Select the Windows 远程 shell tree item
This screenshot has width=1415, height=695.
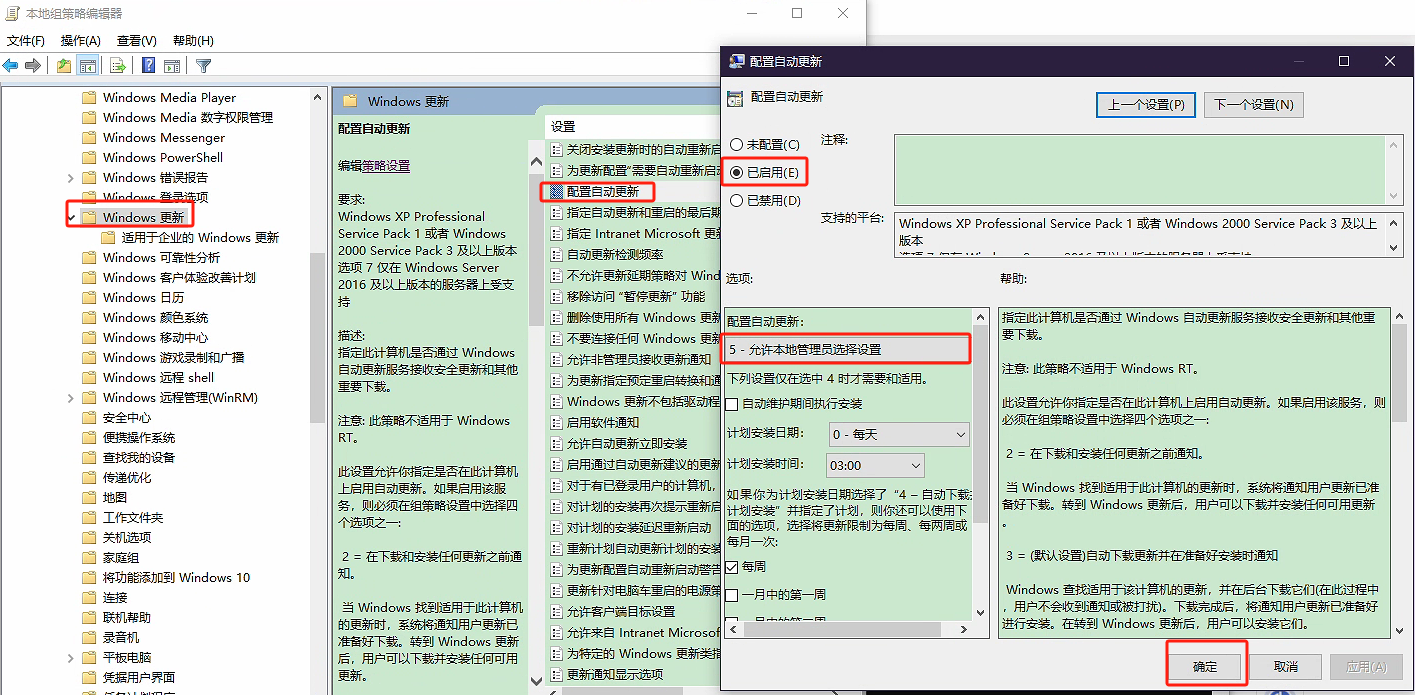pyautogui.click(x=158, y=377)
